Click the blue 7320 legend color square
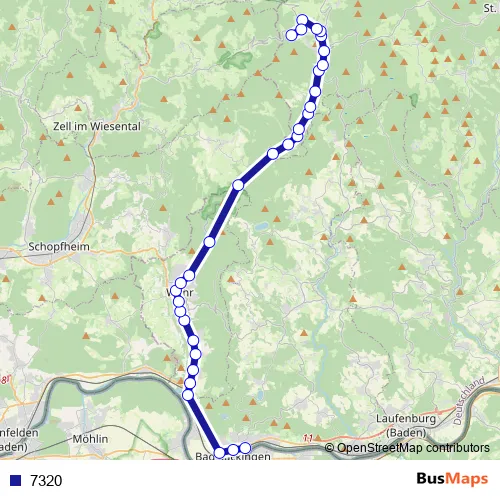 [x=16, y=480]
